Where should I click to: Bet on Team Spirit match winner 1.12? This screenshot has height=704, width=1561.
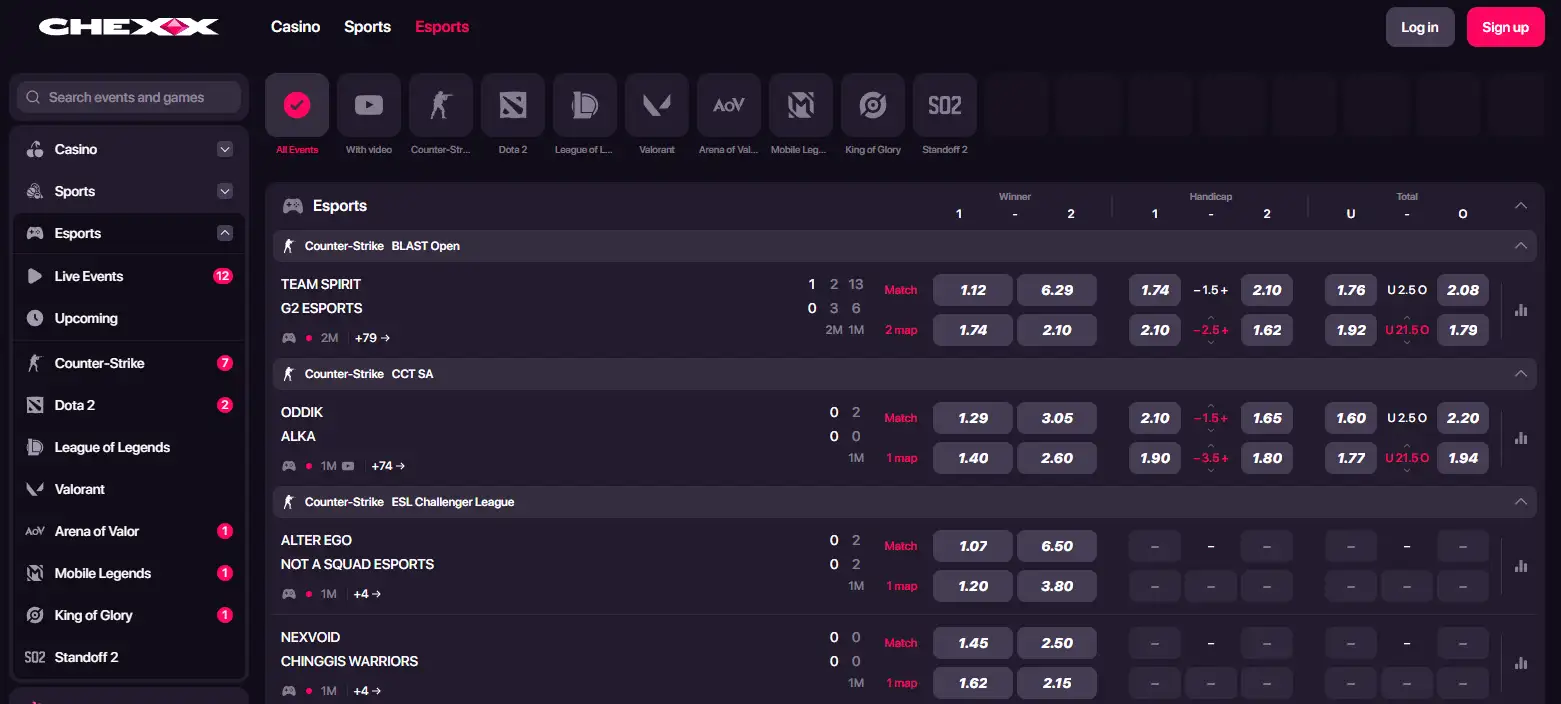pyautogui.click(x=973, y=290)
